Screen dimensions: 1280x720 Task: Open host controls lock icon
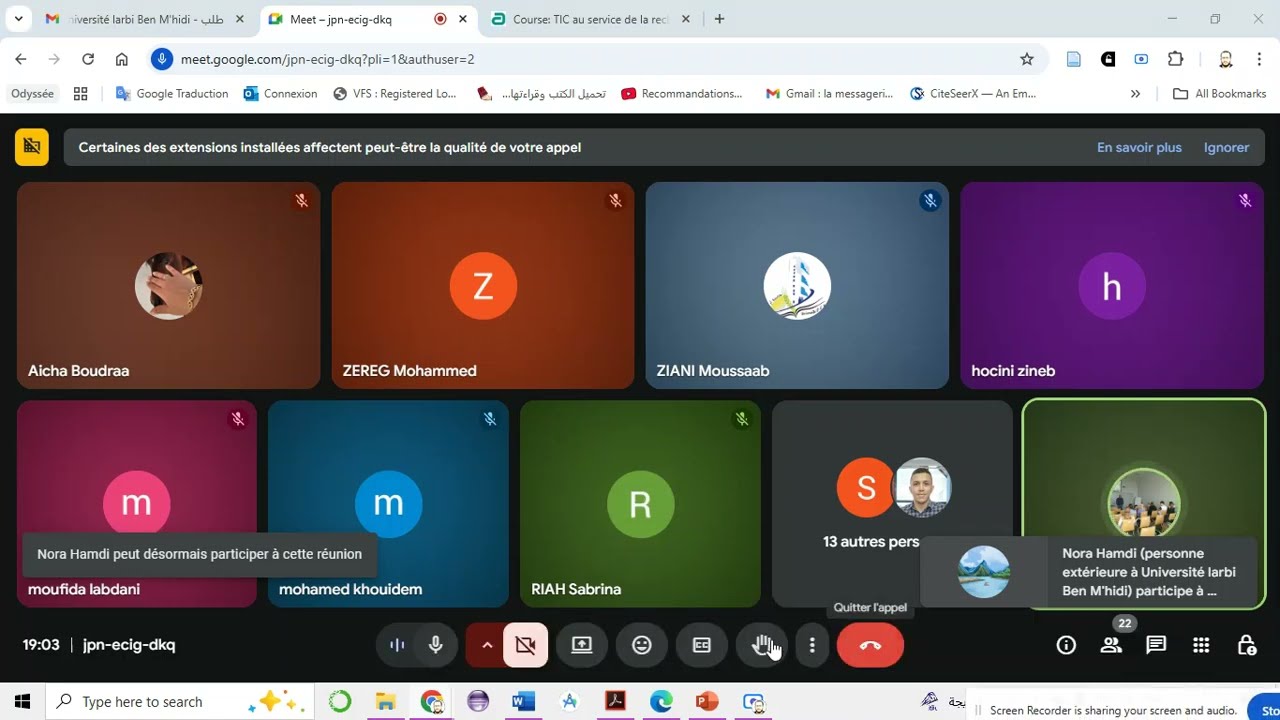point(1246,645)
